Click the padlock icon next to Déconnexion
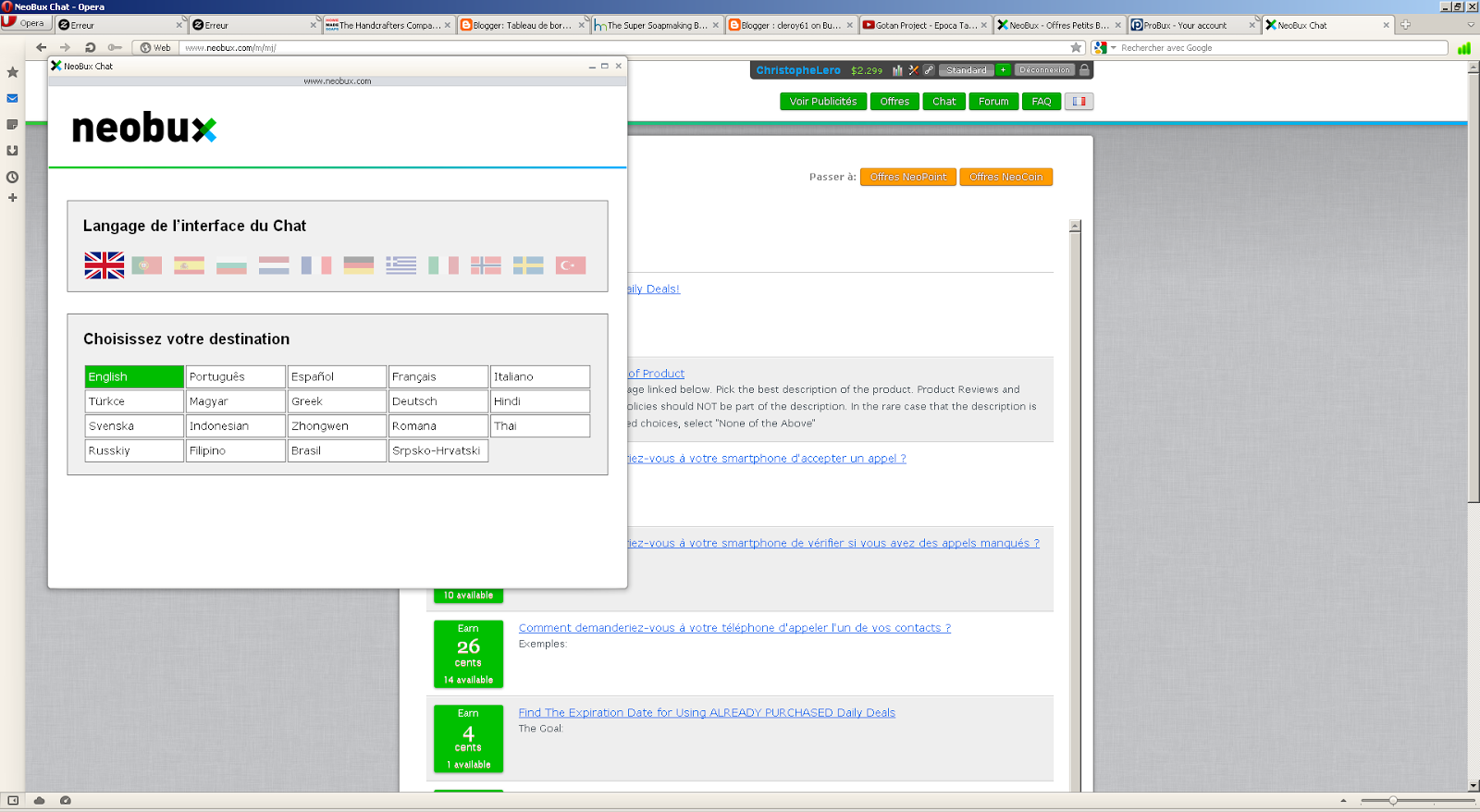The height and width of the screenshot is (812, 1480). pos(1085,69)
